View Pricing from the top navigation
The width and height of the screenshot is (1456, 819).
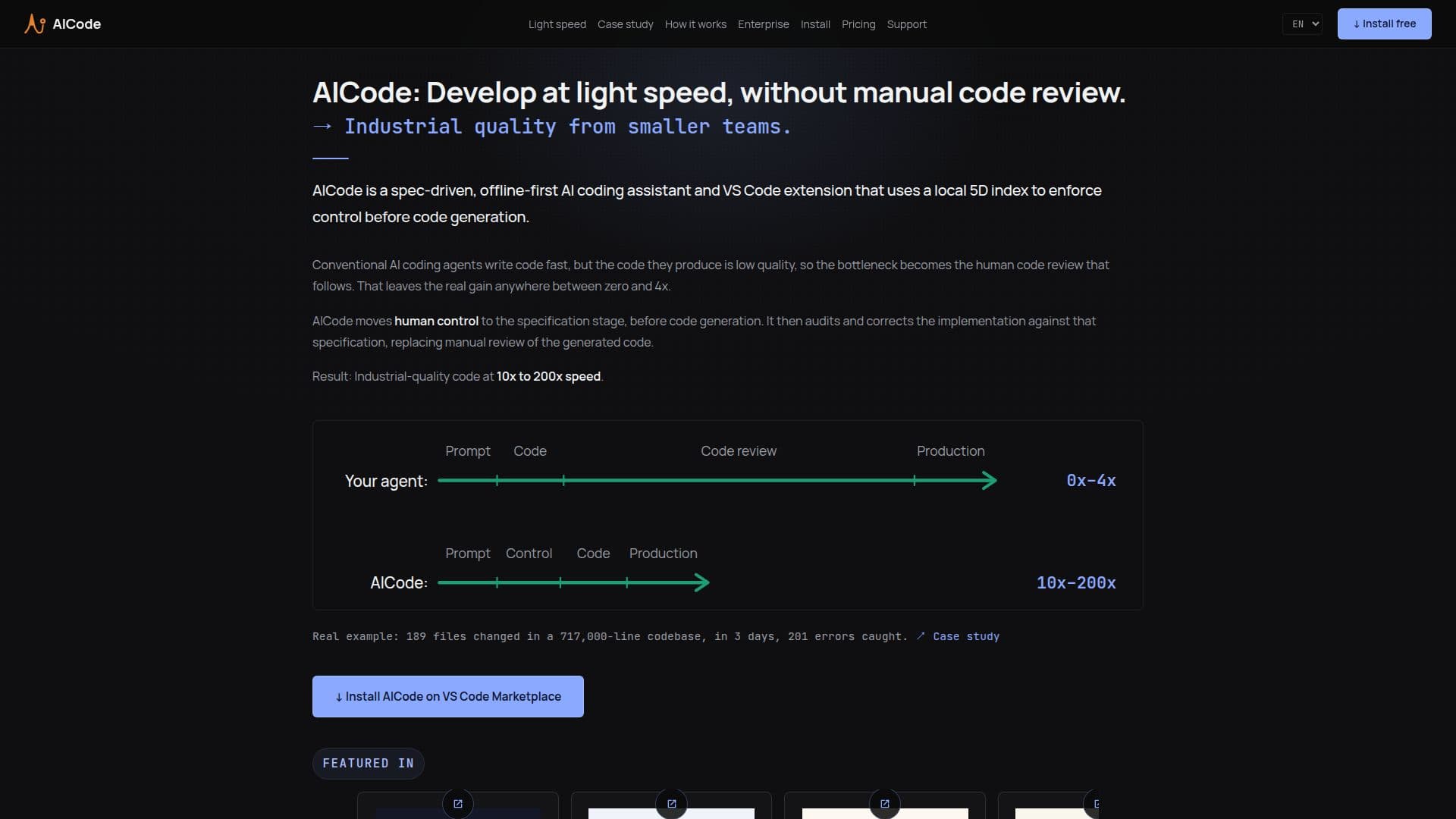click(x=858, y=24)
